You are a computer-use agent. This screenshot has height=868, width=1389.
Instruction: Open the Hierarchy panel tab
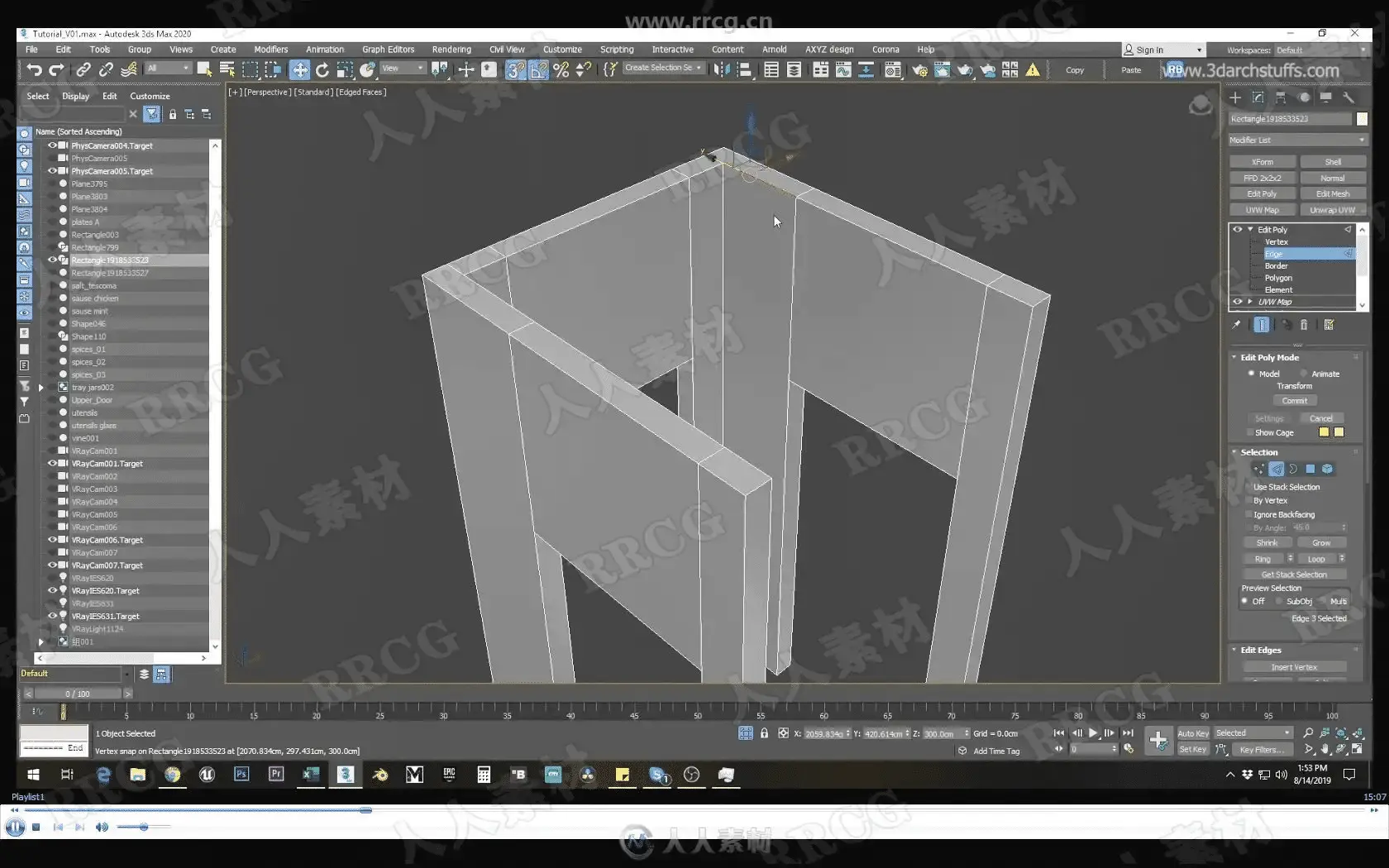1281,98
